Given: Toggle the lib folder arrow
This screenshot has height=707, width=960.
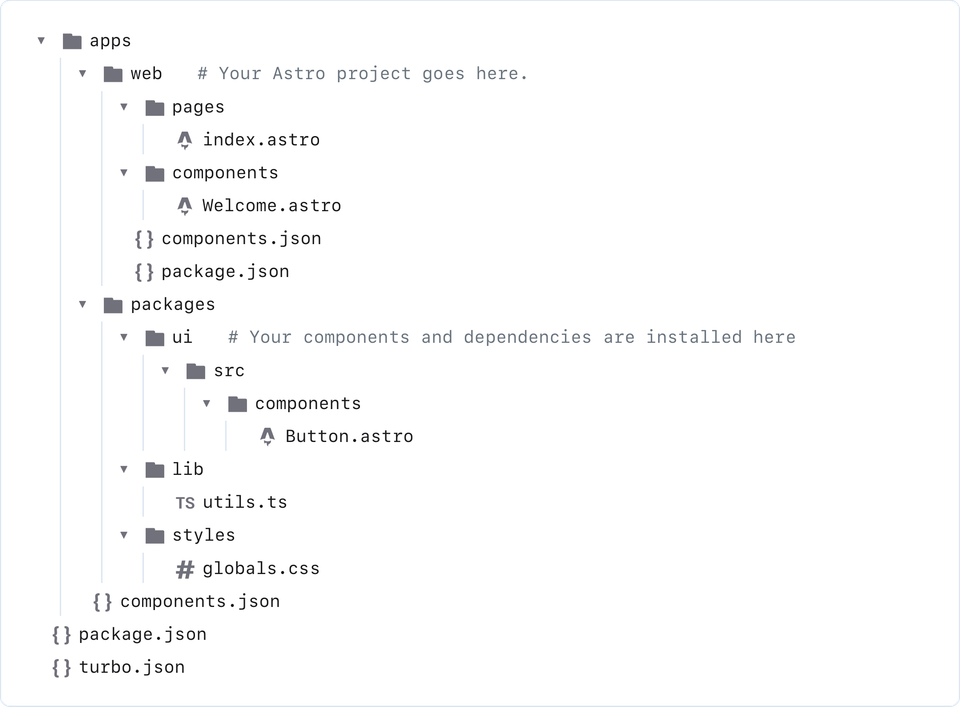Looking at the screenshot, I should [x=124, y=470].
